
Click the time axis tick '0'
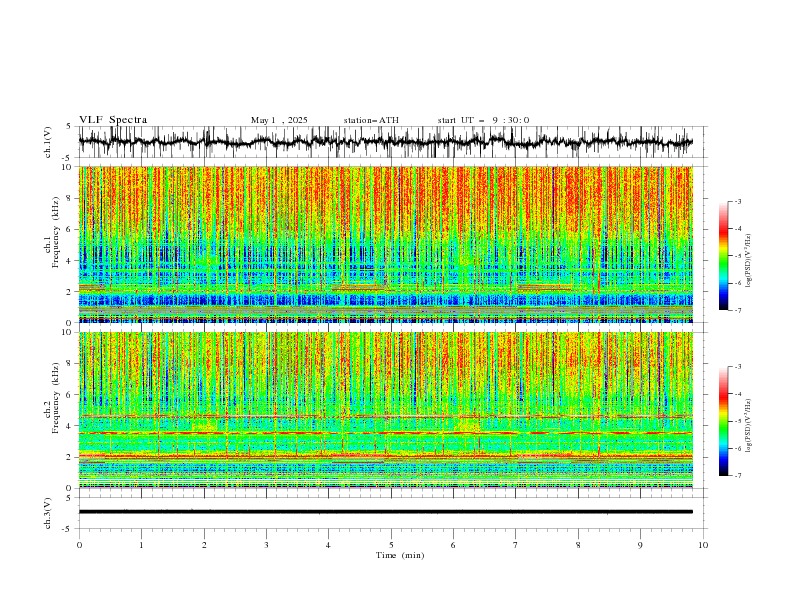coord(79,545)
